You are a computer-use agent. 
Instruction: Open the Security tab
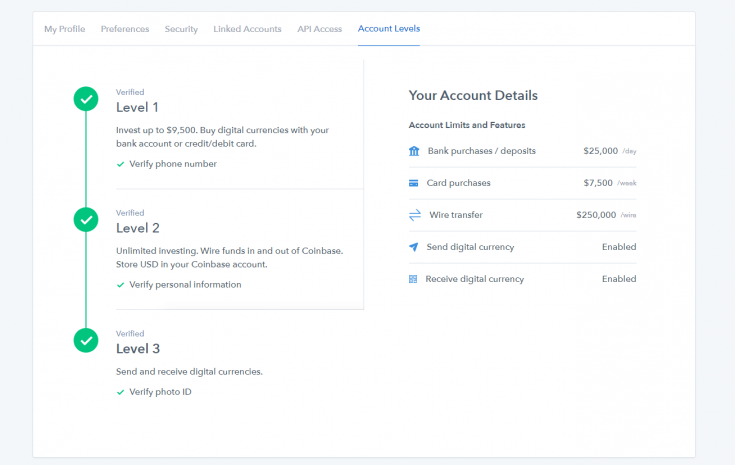coord(181,29)
